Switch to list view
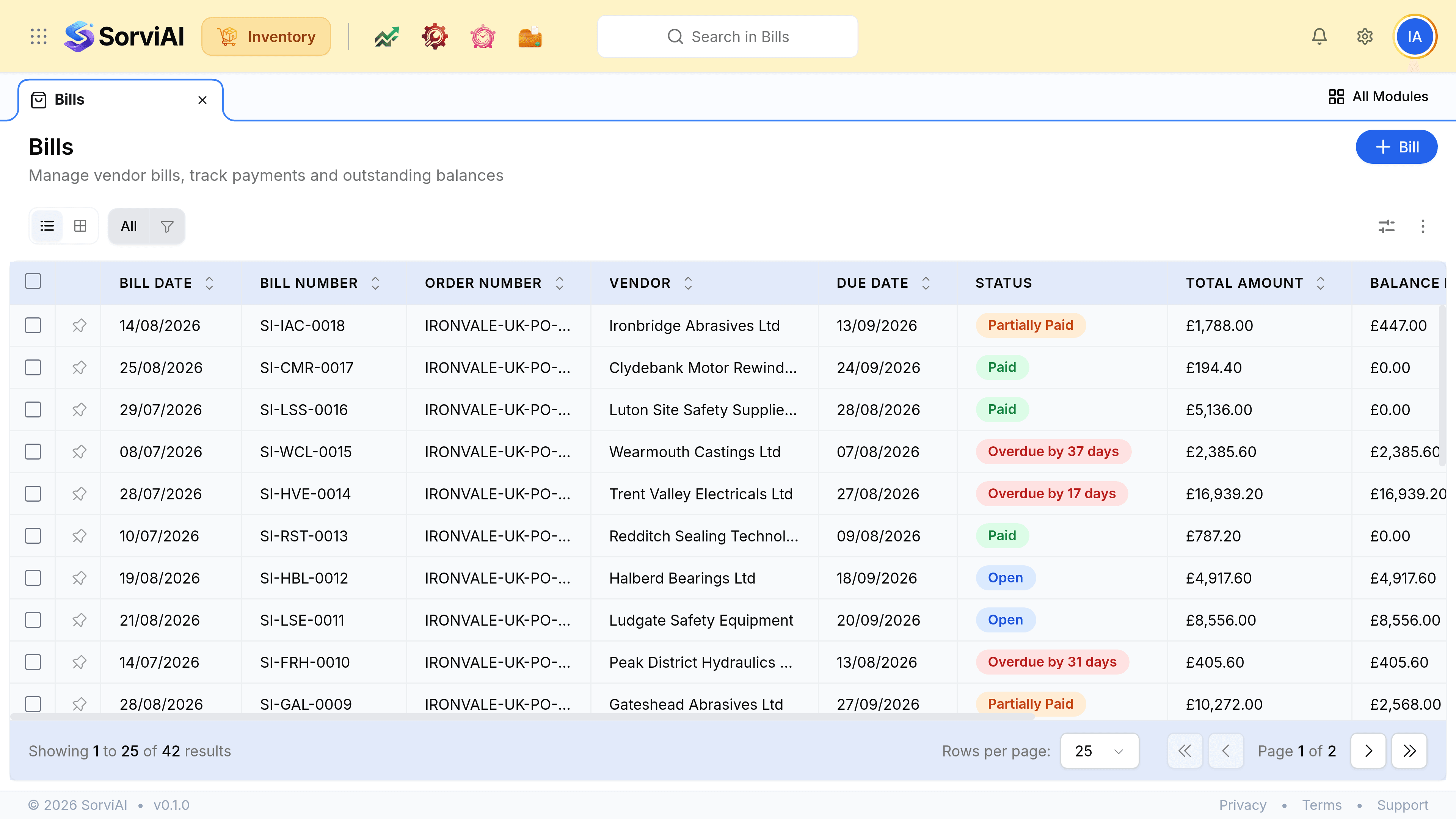 pos(47,226)
